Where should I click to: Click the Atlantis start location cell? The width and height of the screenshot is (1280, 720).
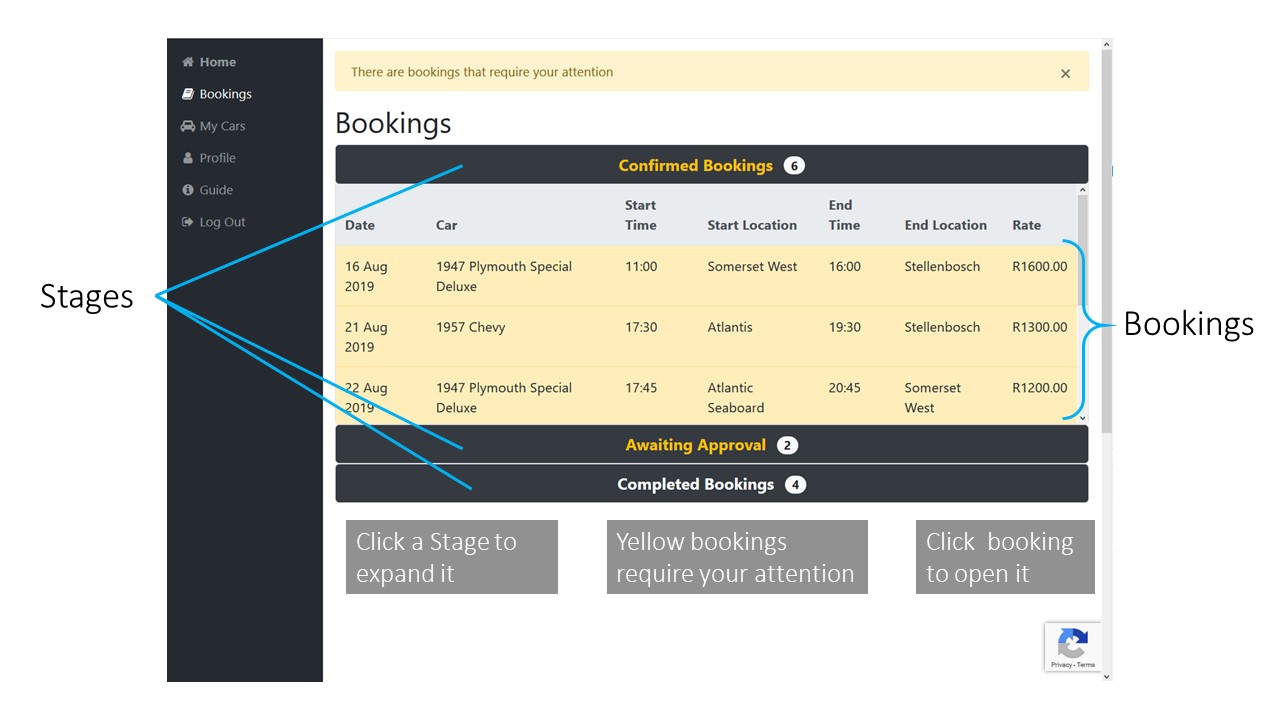(x=730, y=327)
